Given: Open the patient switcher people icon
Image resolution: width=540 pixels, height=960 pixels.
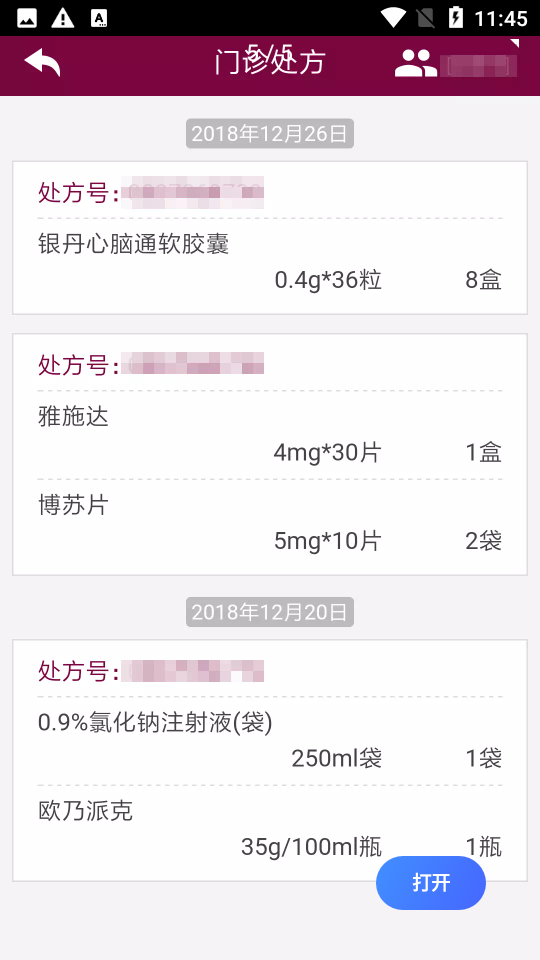Looking at the screenshot, I should pos(416,63).
